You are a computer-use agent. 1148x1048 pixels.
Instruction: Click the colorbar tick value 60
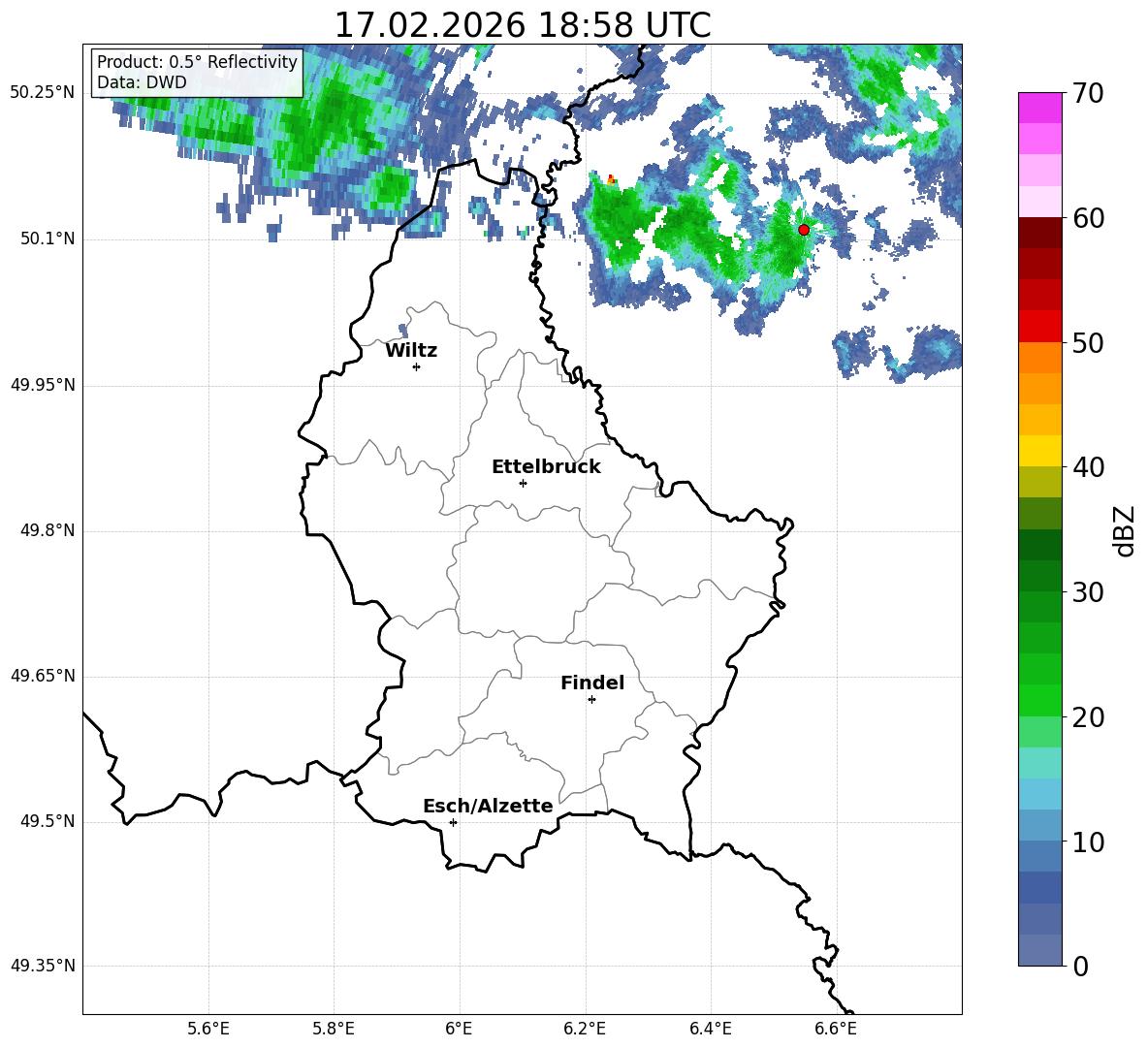[x=1088, y=218]
